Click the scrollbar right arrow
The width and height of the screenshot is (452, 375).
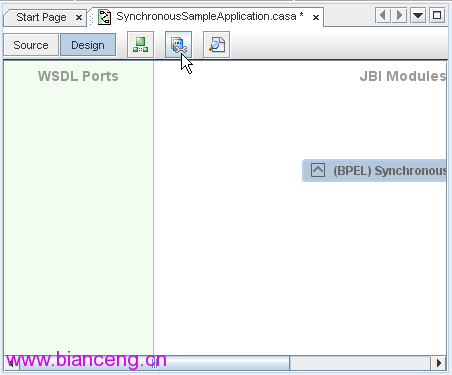[x=439, y=363]
